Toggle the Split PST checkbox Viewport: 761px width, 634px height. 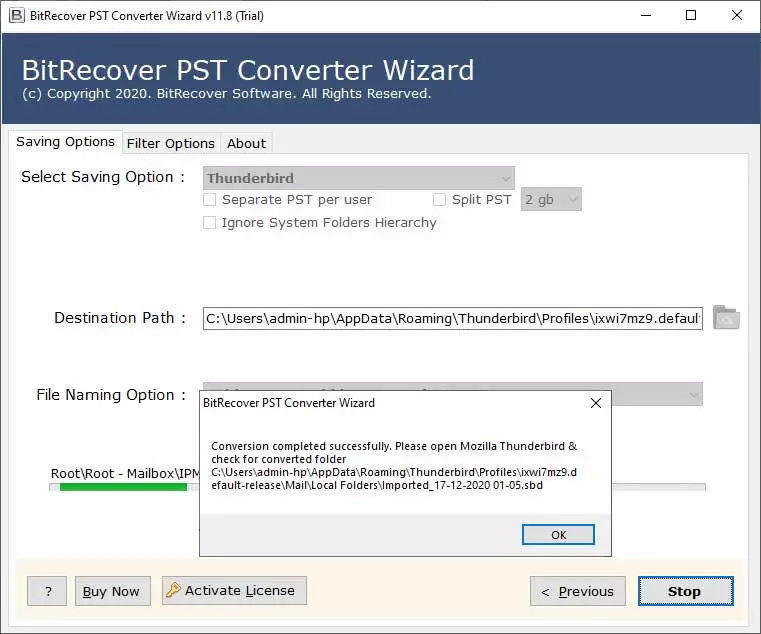click(x=439, y=200)
